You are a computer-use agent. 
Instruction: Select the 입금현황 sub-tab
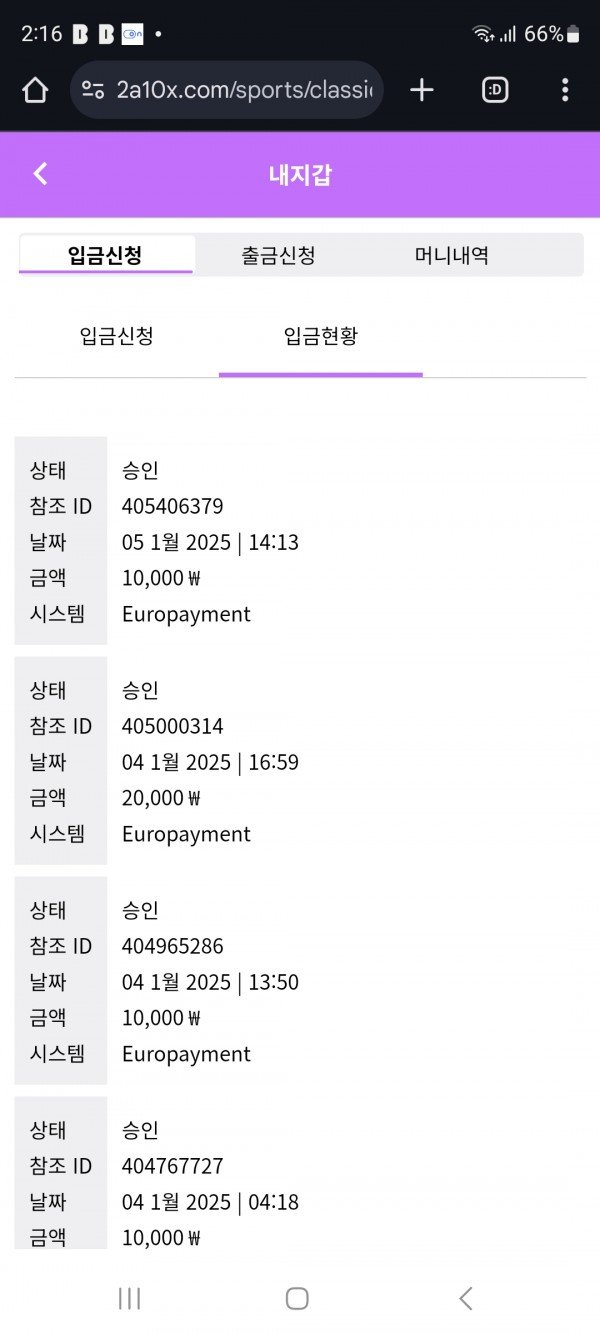click(x=321, y=336)
